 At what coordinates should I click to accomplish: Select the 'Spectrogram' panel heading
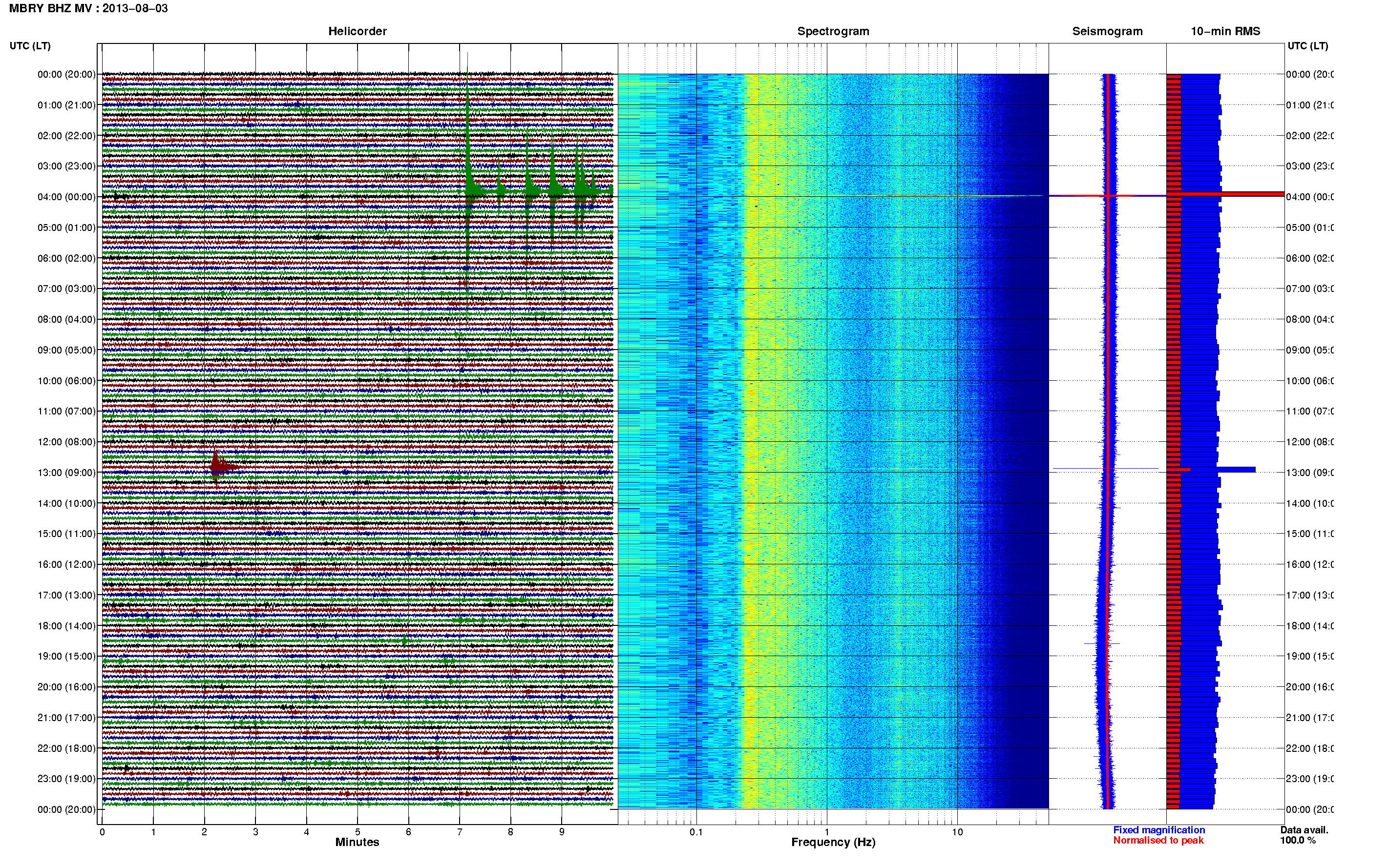click(833, 31)
